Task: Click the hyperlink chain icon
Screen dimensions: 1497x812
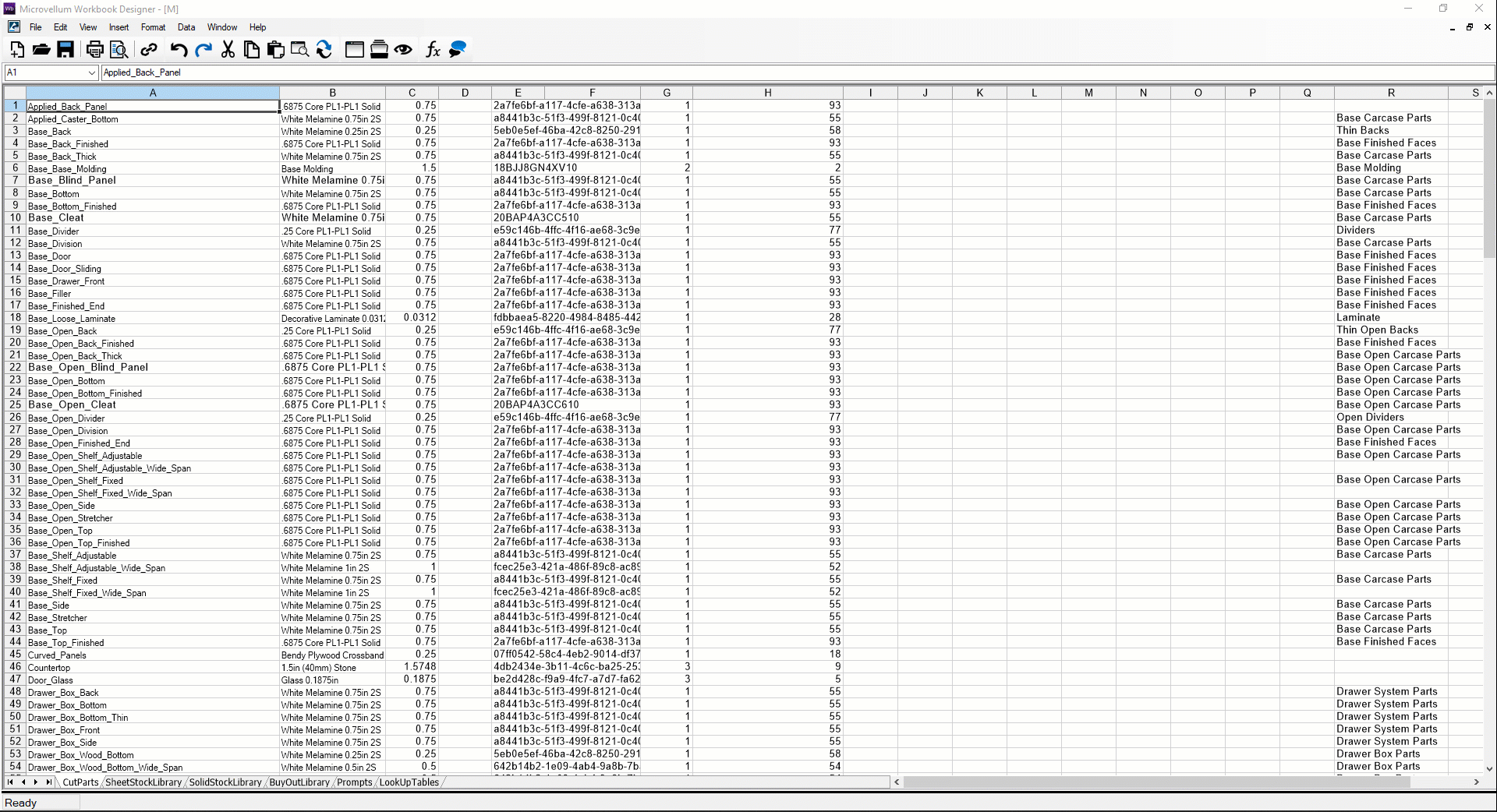Action: click(148, 50)
